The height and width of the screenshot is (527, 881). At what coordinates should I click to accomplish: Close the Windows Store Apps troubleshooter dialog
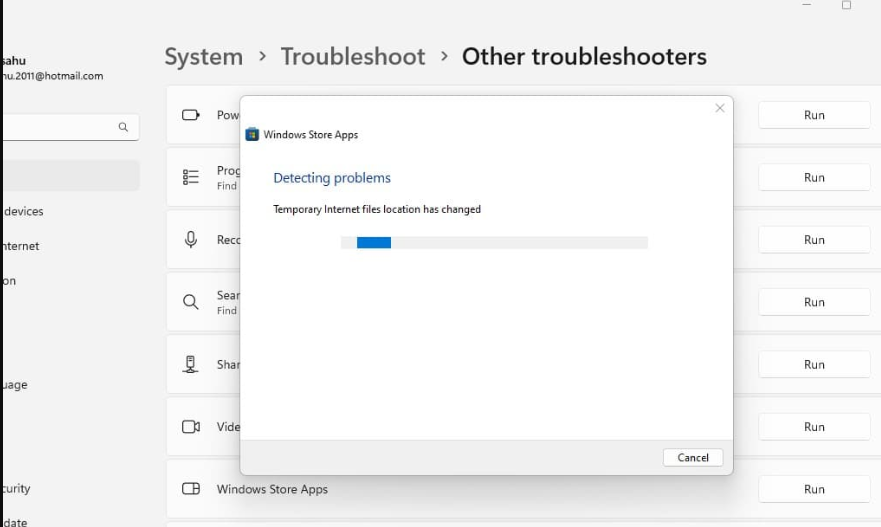720,108
